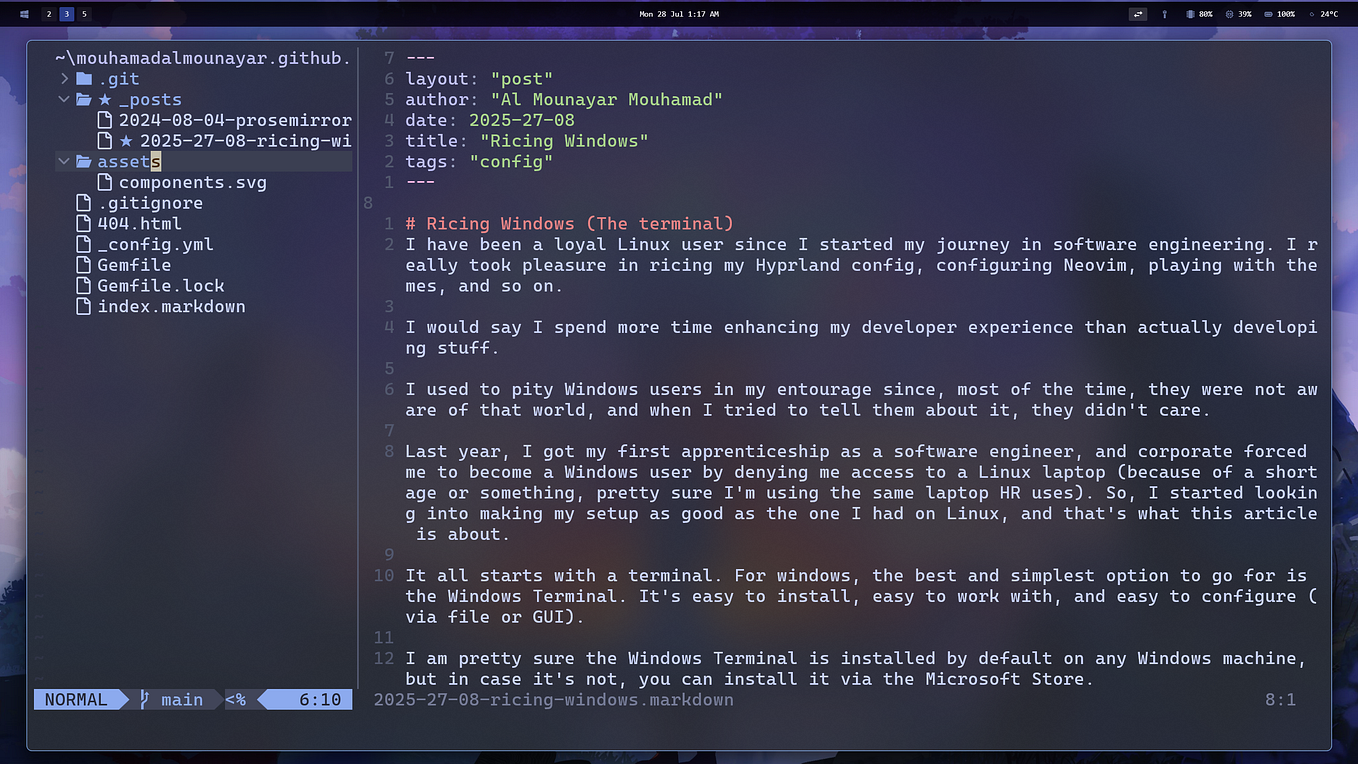Click the volume icon showing 80%
Screen dimensions: 1358x764
1191,13
